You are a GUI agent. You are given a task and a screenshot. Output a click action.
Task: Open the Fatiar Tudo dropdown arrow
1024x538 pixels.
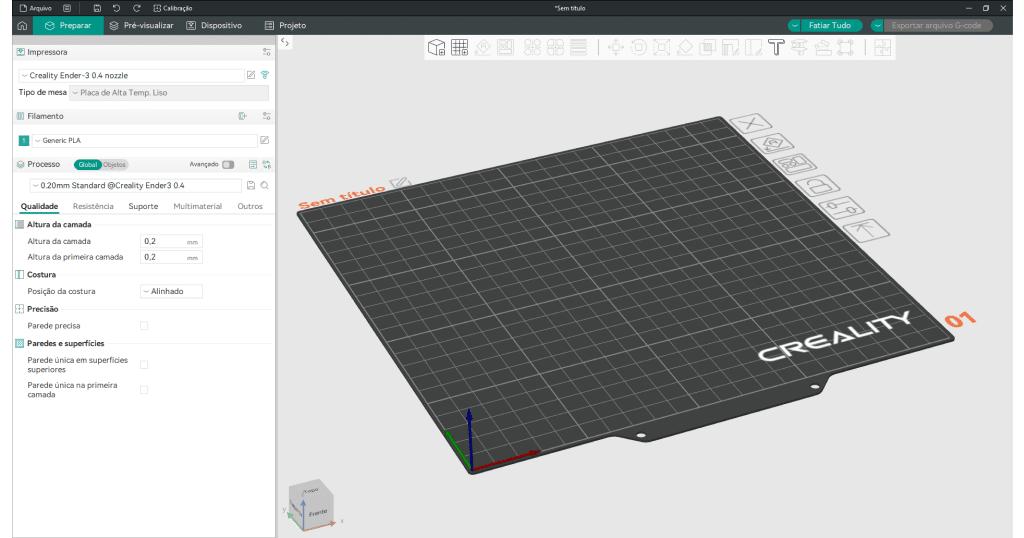click(x=794, y=25)
